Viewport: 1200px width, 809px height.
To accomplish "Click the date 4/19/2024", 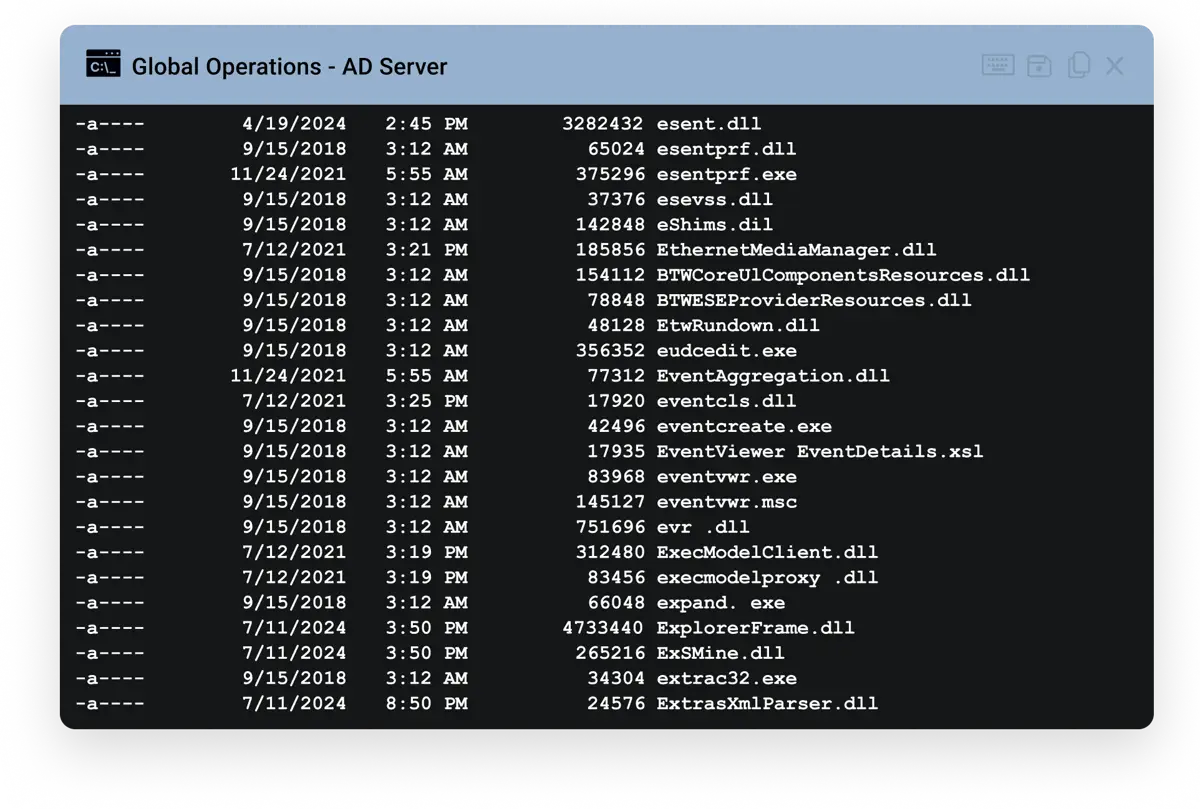I will 294,124.
